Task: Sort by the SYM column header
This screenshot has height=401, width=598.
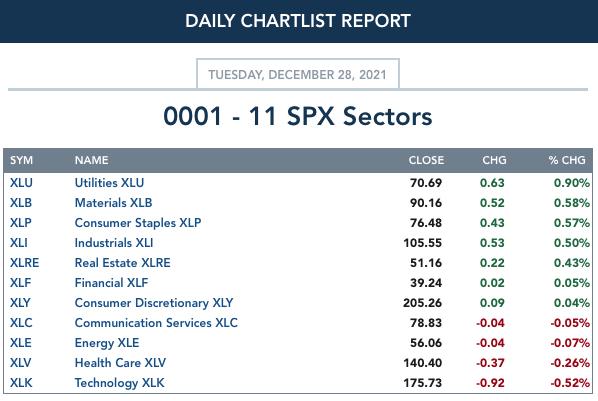Action: (x=21, y=160)
